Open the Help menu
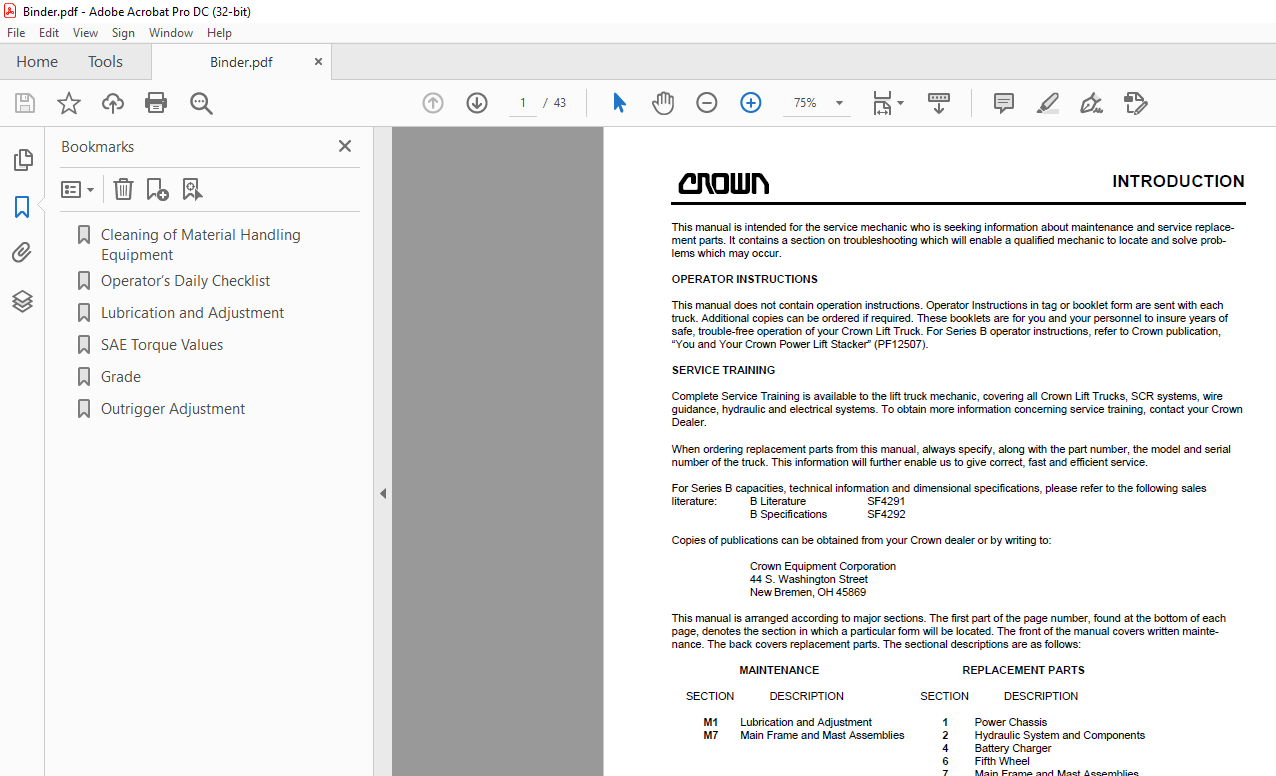 point(219,33)
